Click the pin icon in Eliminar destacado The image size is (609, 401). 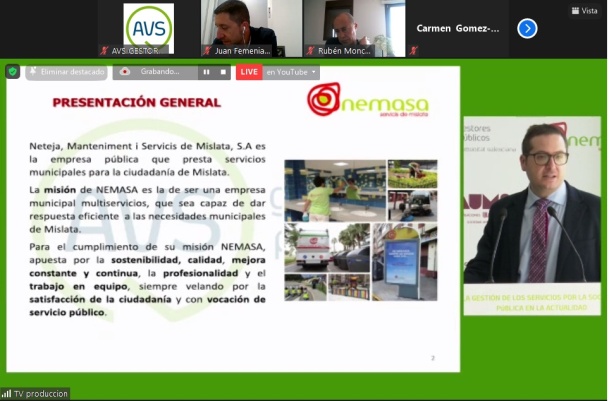pos(33,71)
